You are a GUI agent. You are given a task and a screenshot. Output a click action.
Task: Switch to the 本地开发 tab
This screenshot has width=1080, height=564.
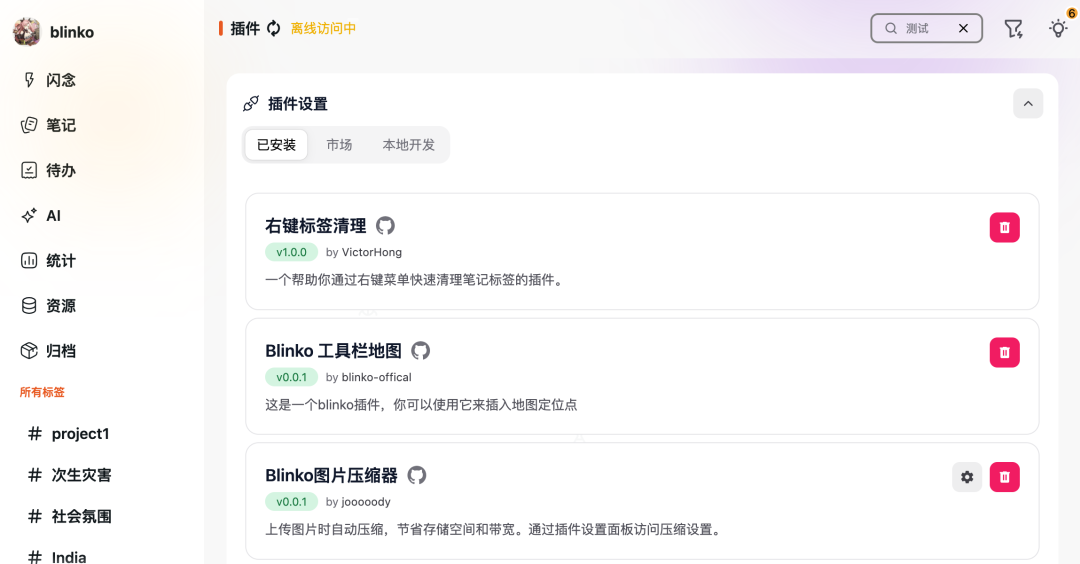408,145
